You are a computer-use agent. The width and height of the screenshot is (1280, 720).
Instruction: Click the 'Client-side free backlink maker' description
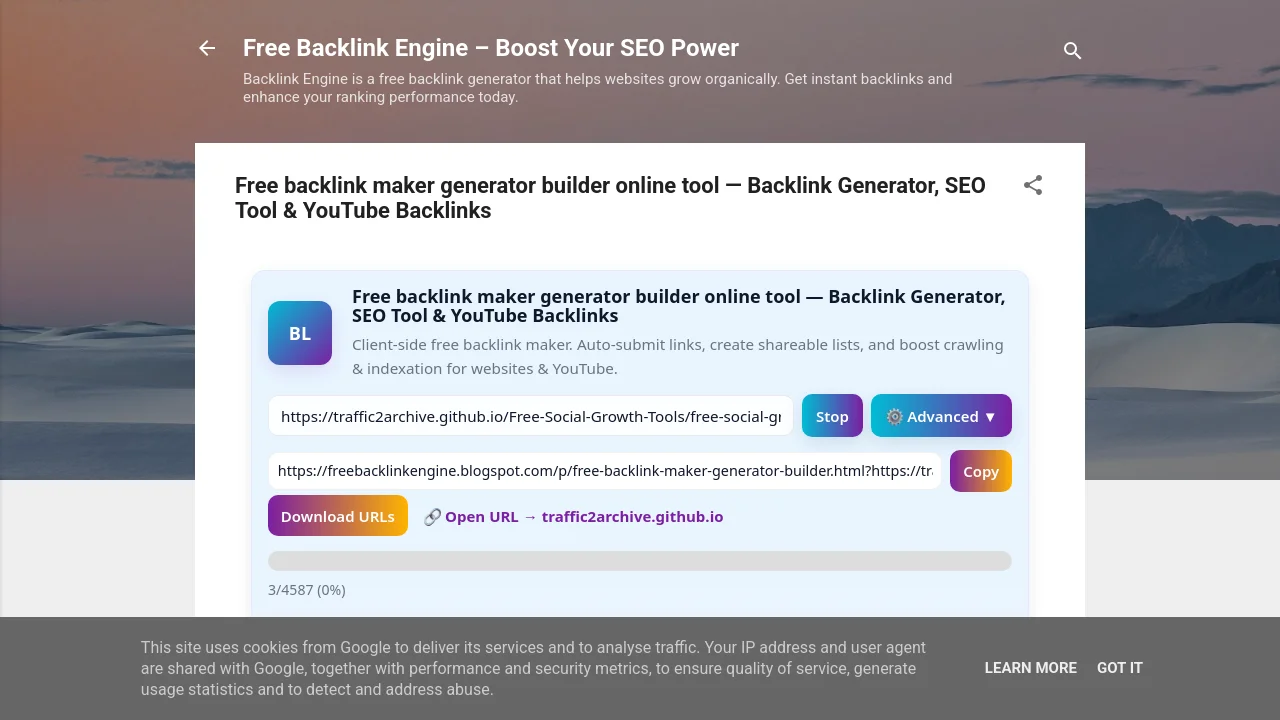pos(678,357)
